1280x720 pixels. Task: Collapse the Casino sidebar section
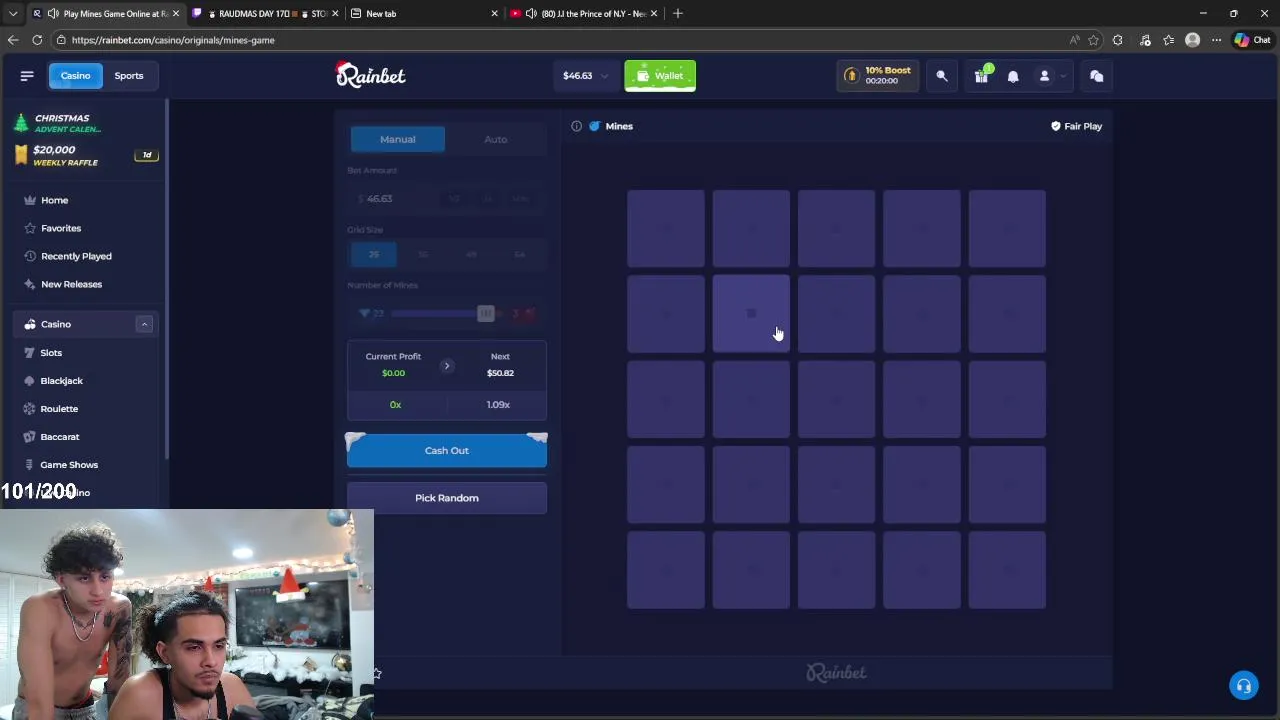pyautogui.click(x=144, y=324)
